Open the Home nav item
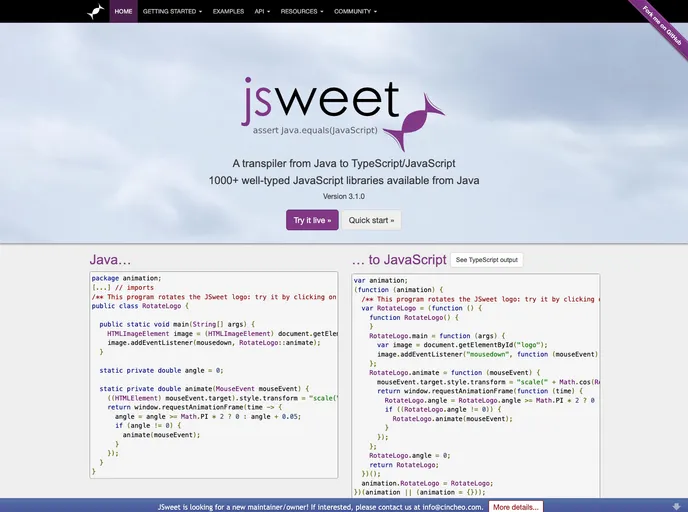Image resolution: width=688 pixels, height=512 pixels. tap(123, 11)
